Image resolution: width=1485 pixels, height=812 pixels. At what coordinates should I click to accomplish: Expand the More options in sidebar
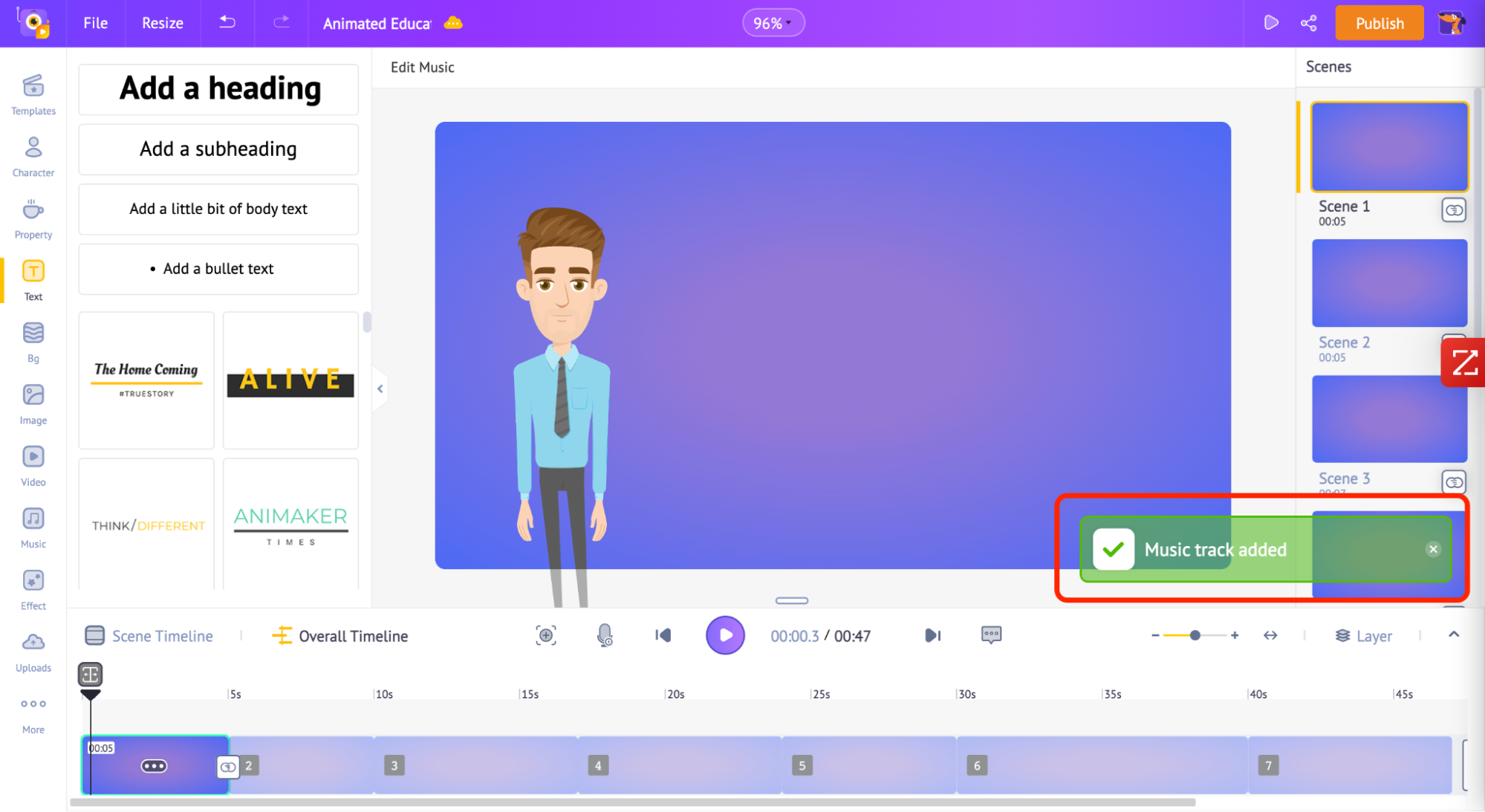pos(33,712)
